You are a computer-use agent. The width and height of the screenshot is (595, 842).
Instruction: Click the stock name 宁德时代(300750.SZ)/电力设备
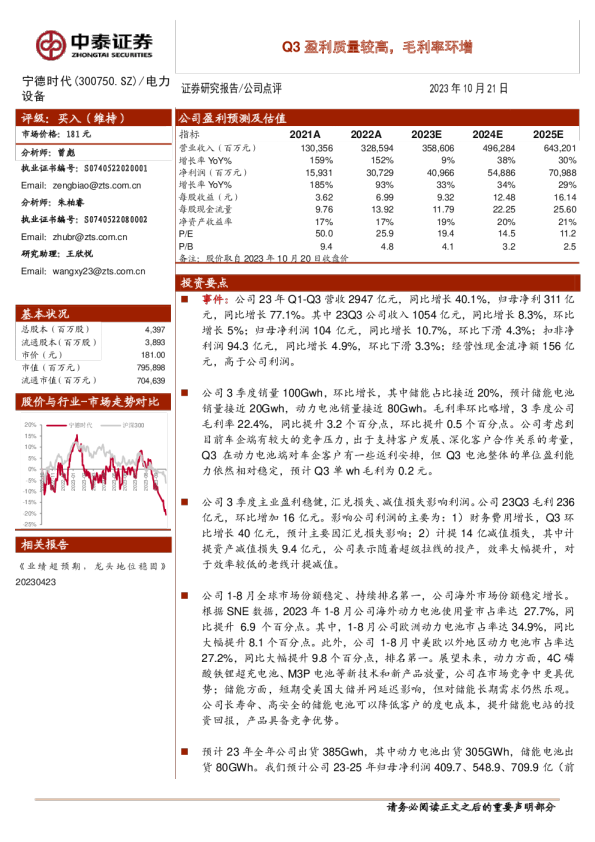click(96, 89)
